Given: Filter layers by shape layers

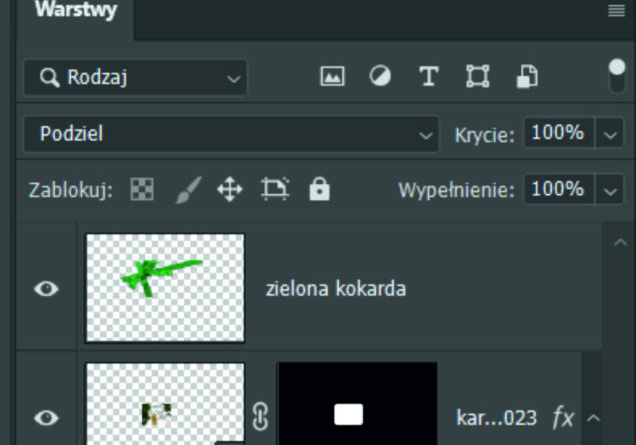Looking at the screenshot, I should 477,76.
